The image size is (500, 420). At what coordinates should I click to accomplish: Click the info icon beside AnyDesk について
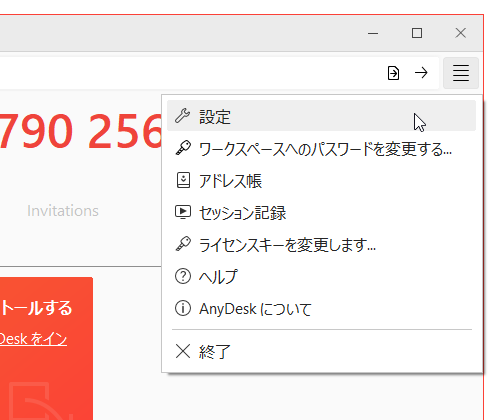[x=183, y=308]
